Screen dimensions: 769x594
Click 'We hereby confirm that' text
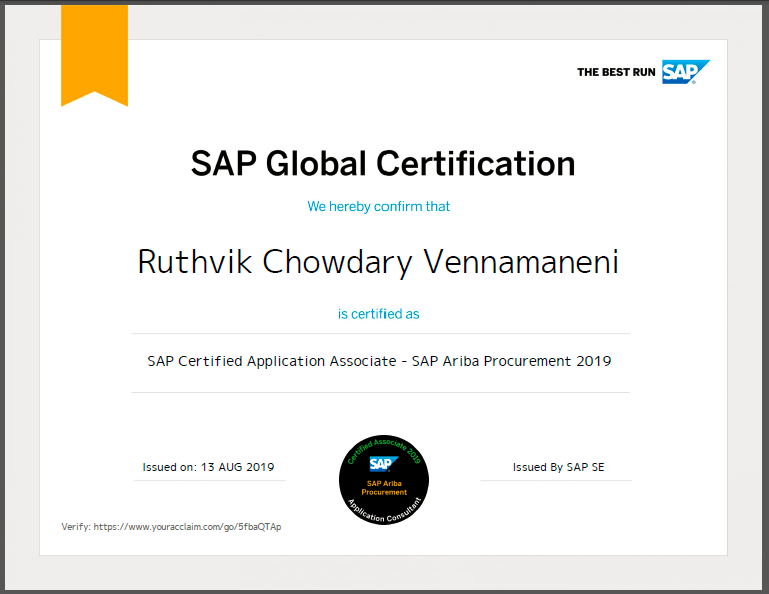[378, 207]
